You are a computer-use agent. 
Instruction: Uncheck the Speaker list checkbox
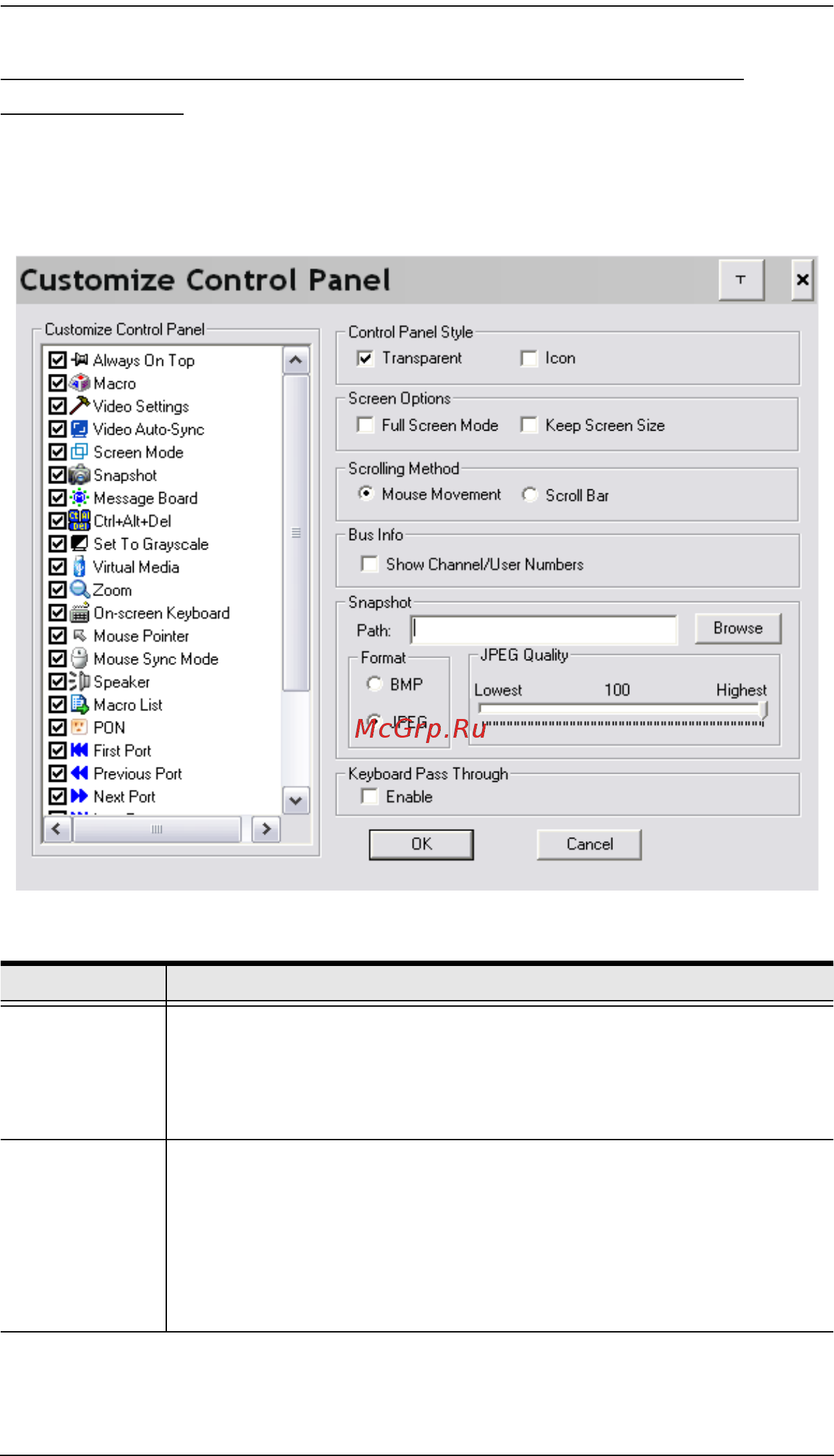(58, 682)
